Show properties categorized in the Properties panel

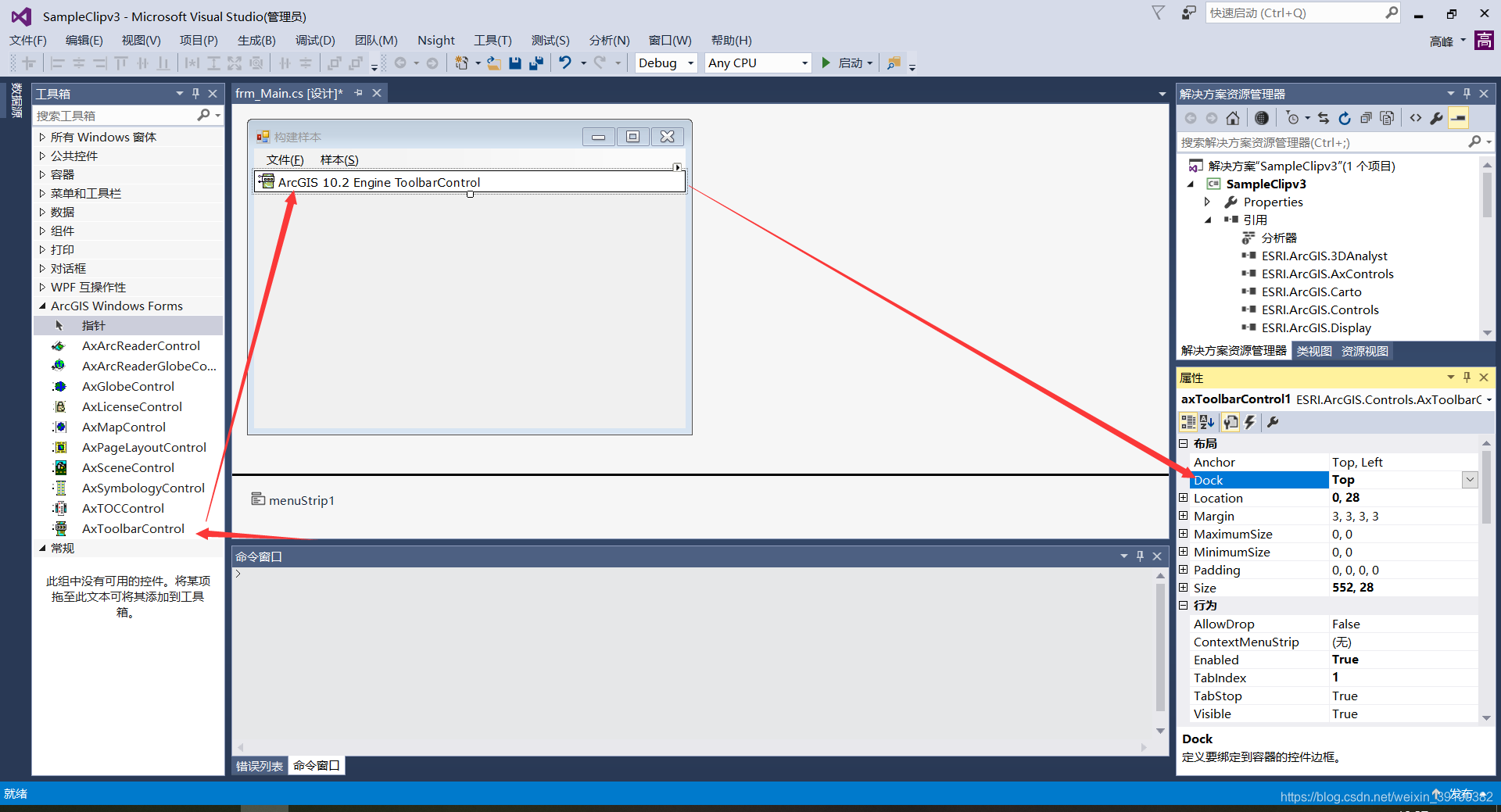click(x=1188, y=422)
